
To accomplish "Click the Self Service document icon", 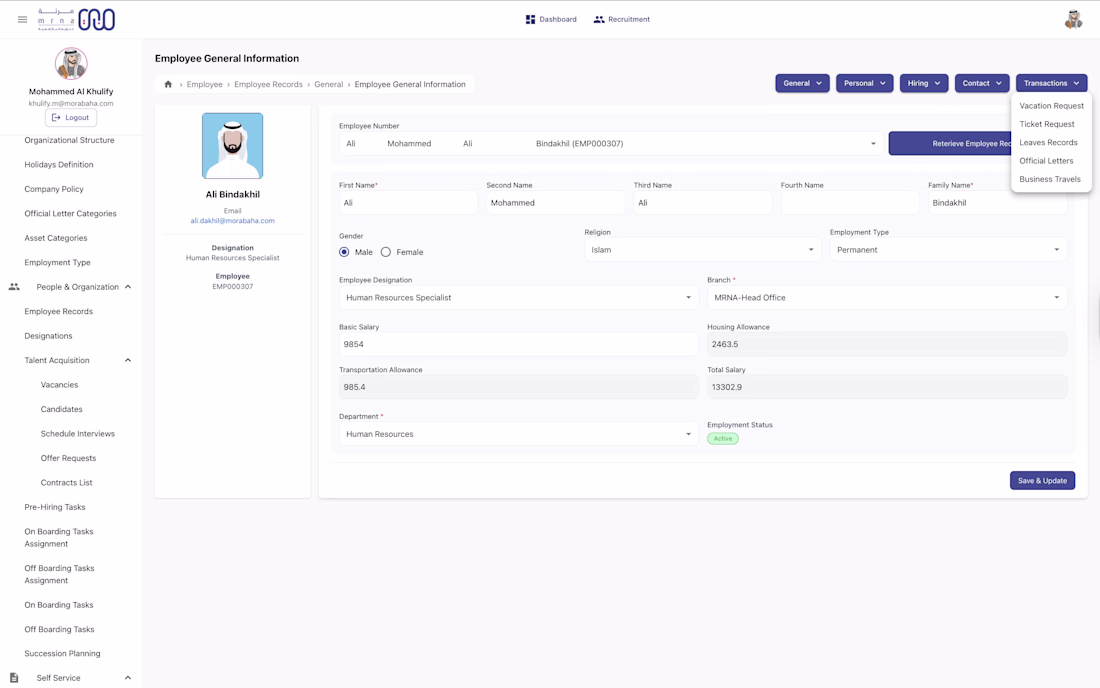I will 14,678.
